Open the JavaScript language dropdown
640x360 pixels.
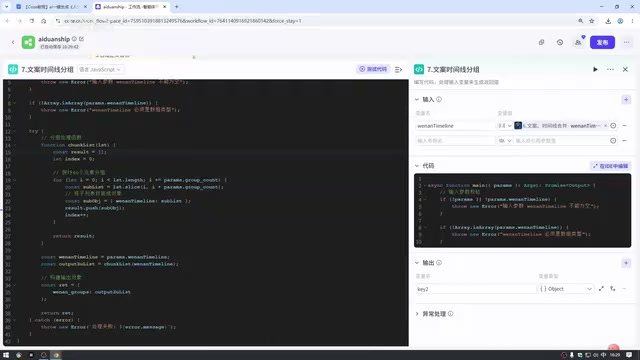(100, 70)
